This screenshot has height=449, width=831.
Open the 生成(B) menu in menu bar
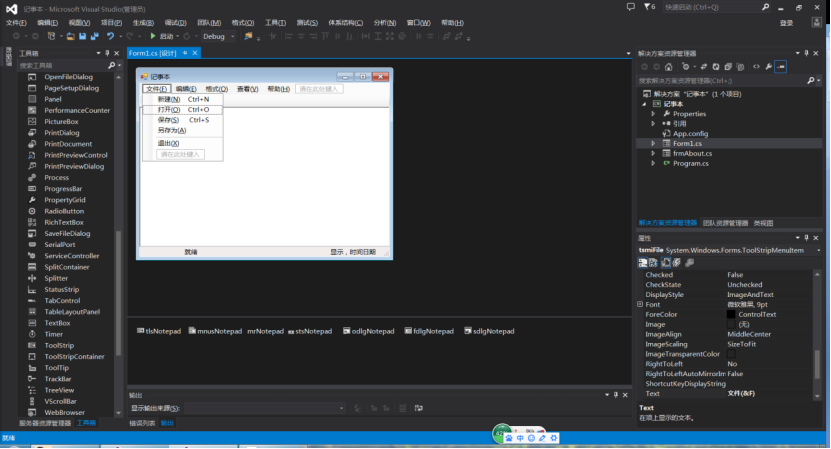(143, 23)
